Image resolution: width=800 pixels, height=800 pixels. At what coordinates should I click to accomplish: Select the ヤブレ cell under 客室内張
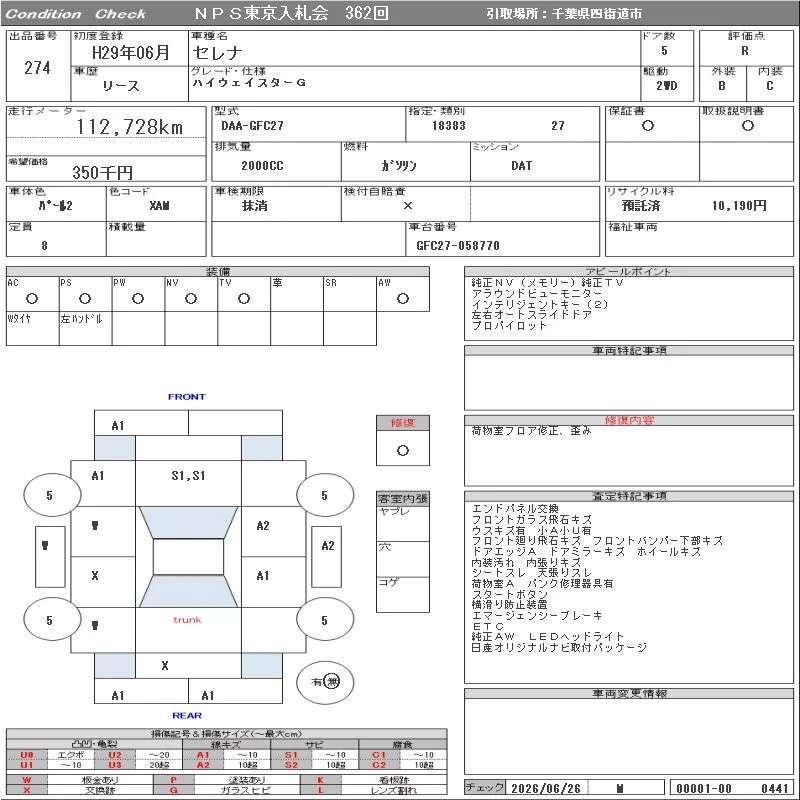point(403,523)
